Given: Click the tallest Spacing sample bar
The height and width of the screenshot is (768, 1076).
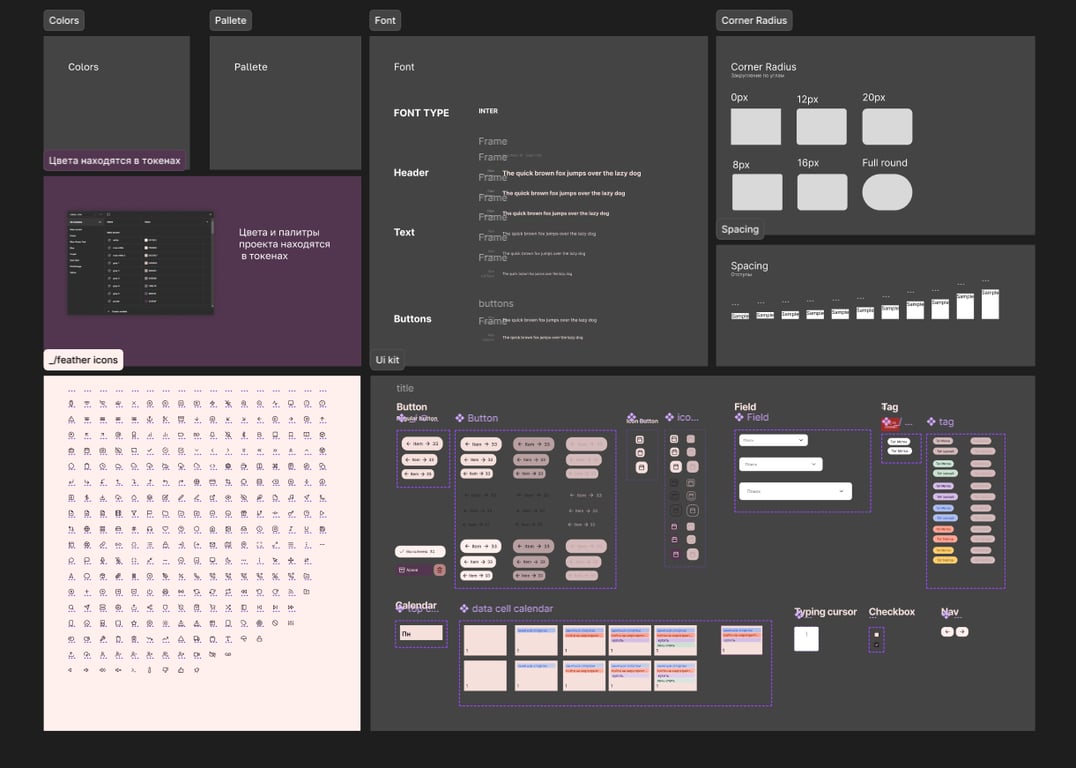Looking at the screenshot, I should [x=990, y=303].
